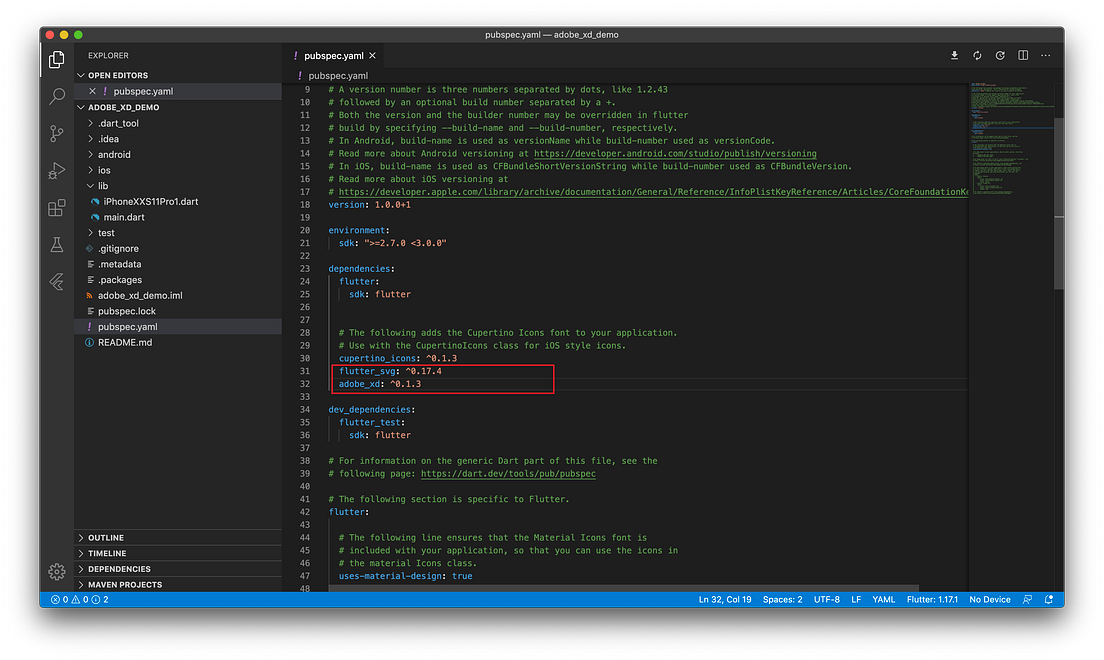Change language mode by clicking YAML
1104x660 pixels.
pyautogui.click(x=883, y=599)
